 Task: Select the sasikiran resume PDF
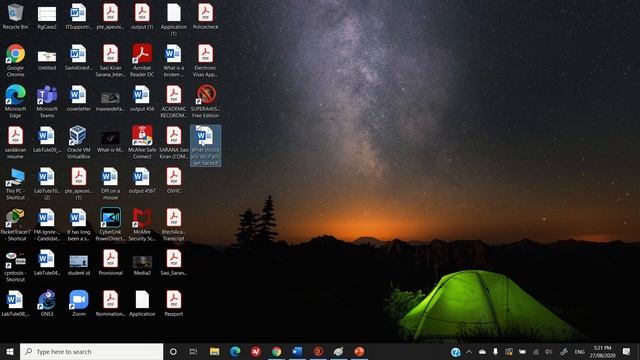point(16,142)
